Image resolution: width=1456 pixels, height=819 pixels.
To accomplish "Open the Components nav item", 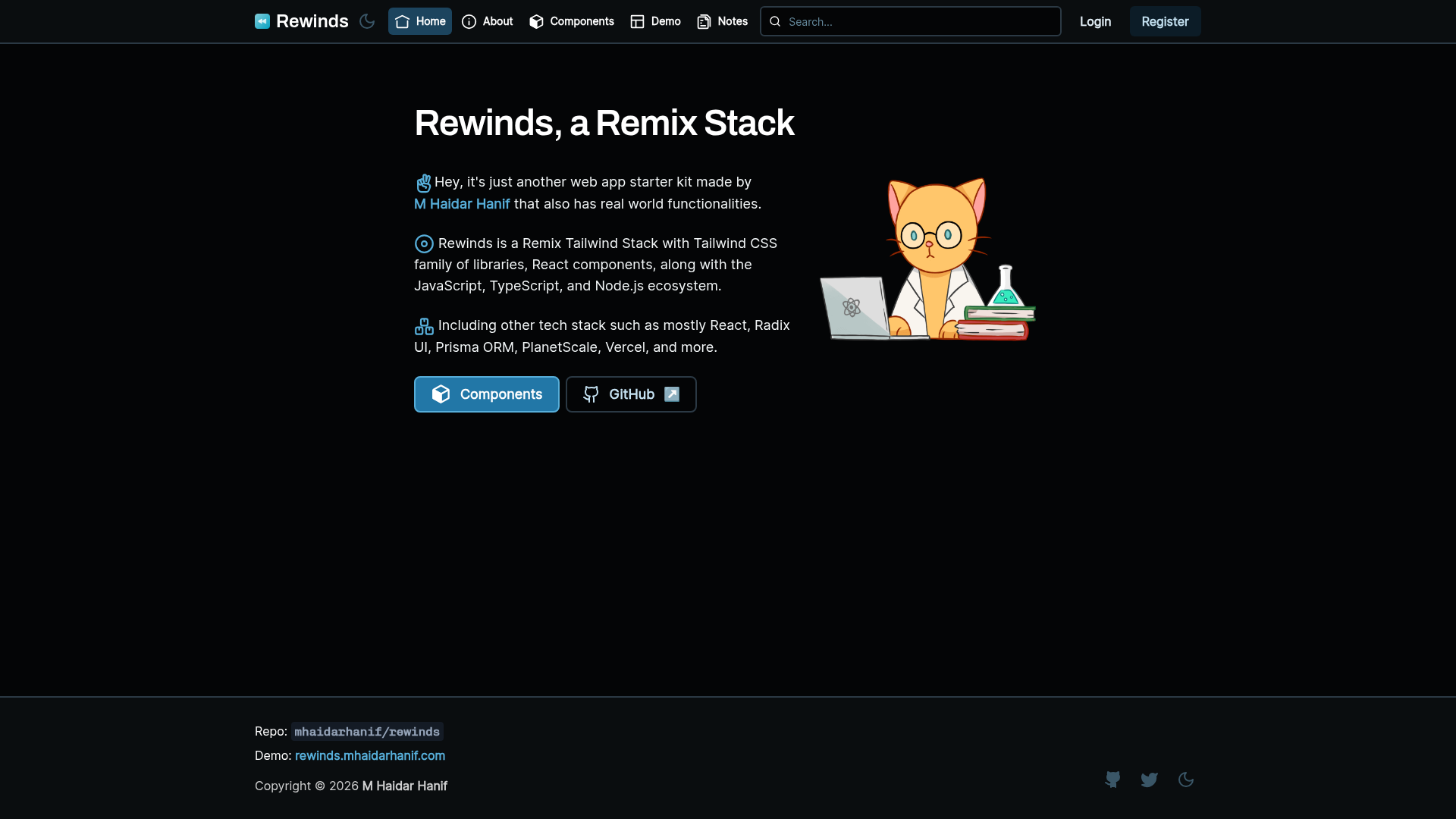I will pos(572,21).
